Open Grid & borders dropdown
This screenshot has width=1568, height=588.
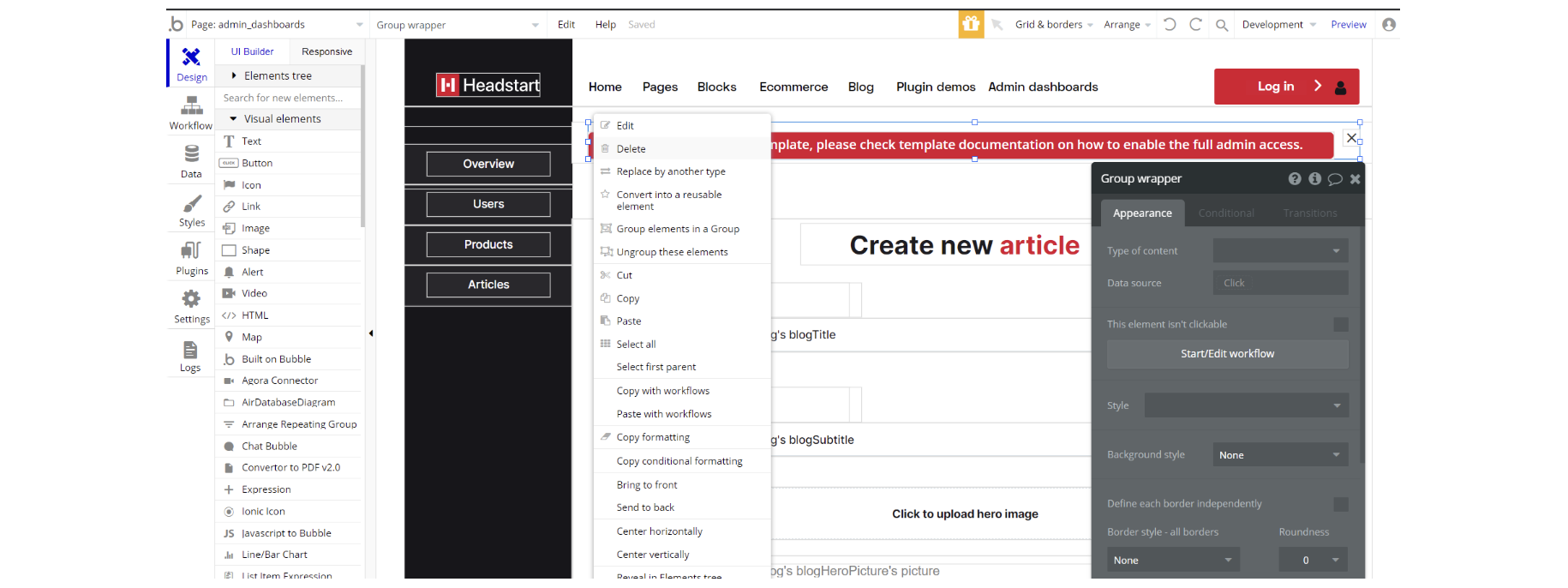click(1053, 25)
